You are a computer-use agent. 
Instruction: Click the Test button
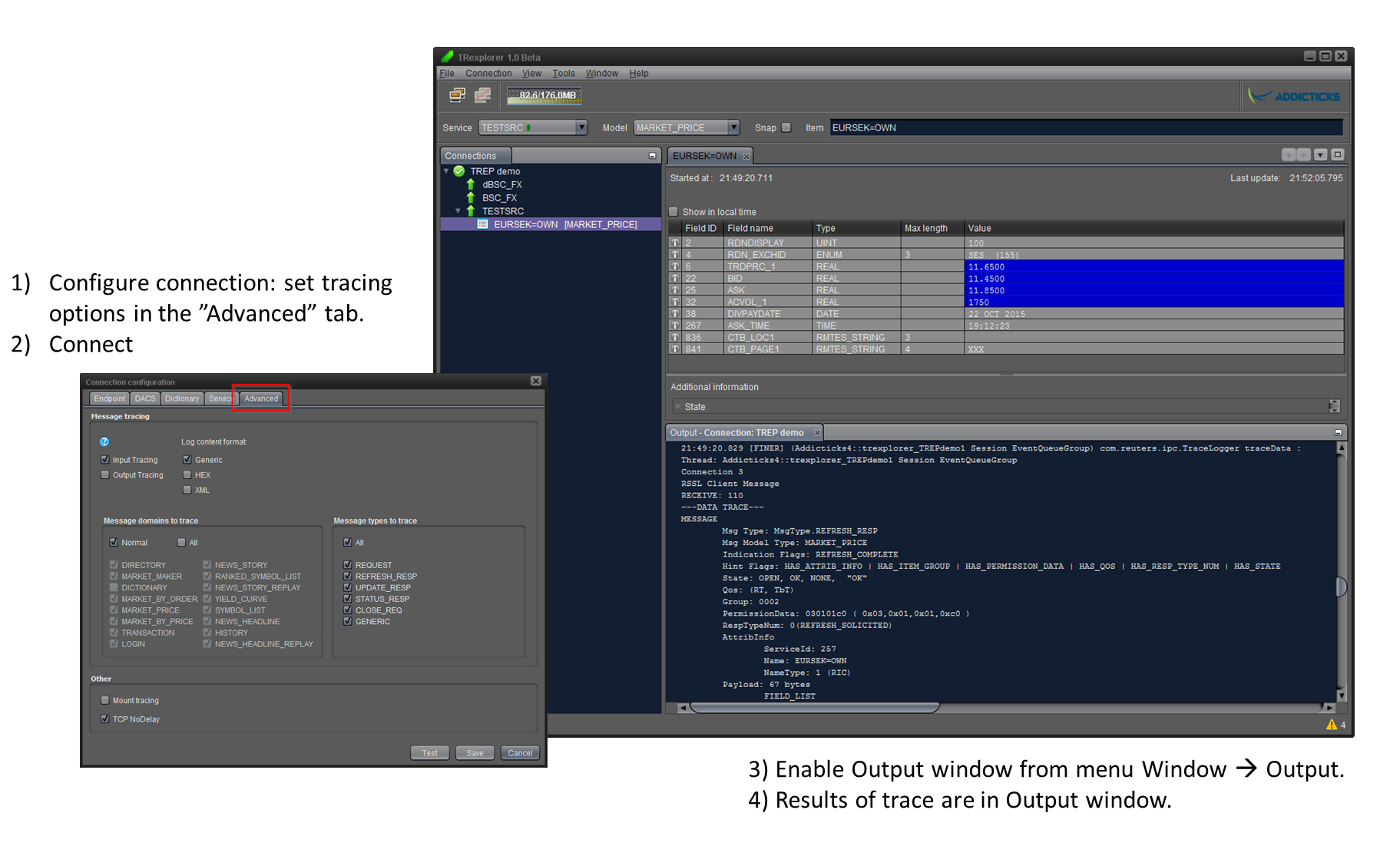[430, 753]
